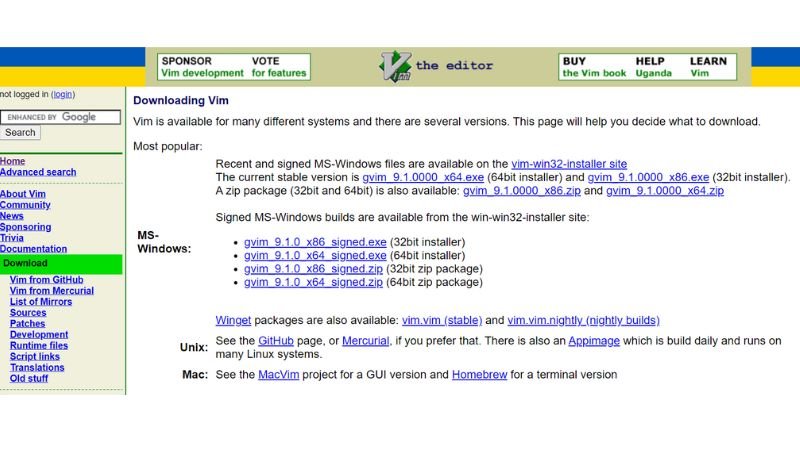This screenshot has height=450, width=800.
Task: Click Vote for features in header
Action: (279, 67)
